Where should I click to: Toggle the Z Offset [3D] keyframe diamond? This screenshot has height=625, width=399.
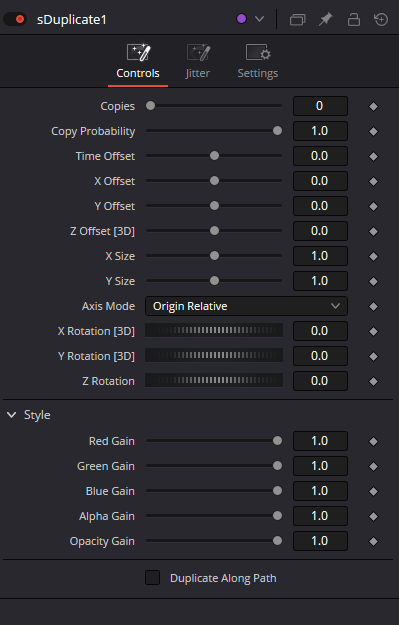point(373,232)
